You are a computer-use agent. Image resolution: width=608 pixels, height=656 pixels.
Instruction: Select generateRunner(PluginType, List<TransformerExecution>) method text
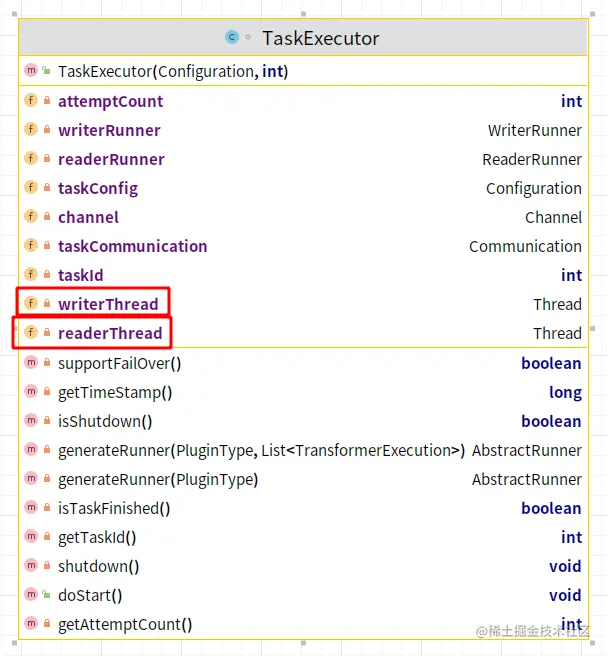click(x=262, y=451)
